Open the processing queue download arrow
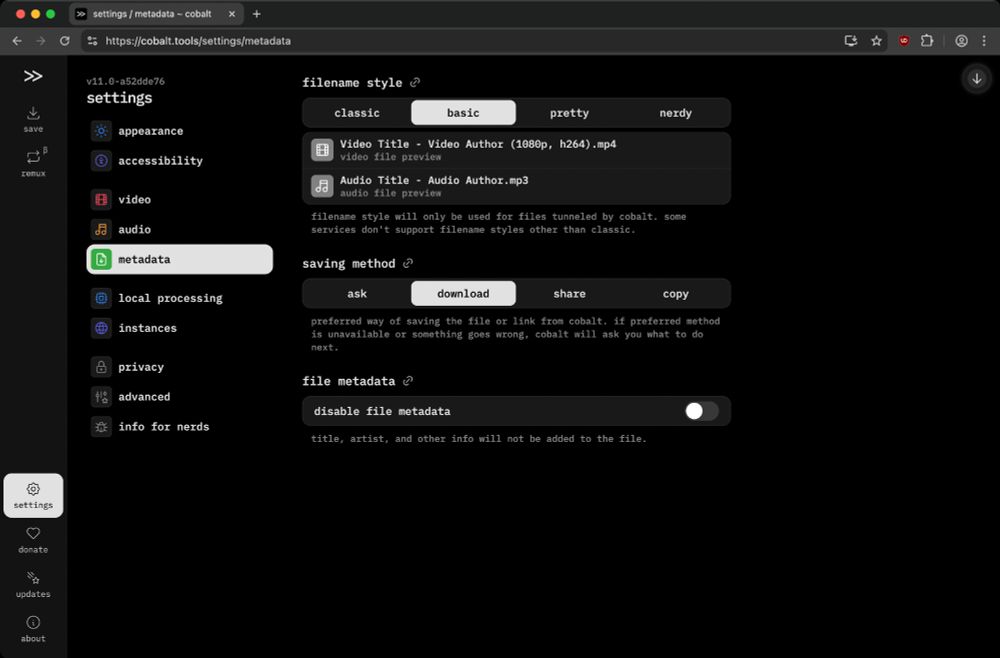The image size is (1000, 658). (x=976, y=79)
